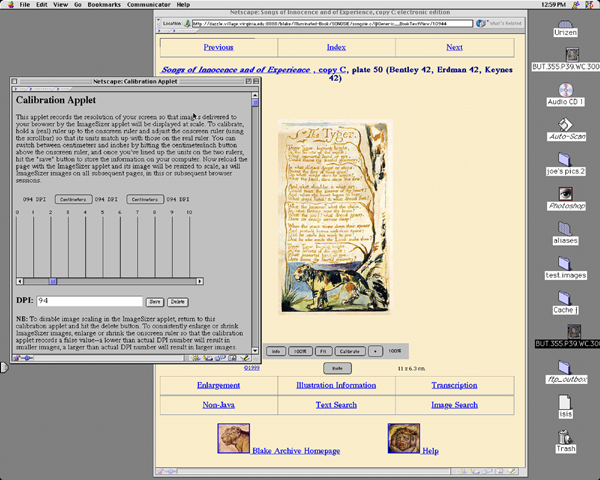Select the Trash icon

[565, 441]
